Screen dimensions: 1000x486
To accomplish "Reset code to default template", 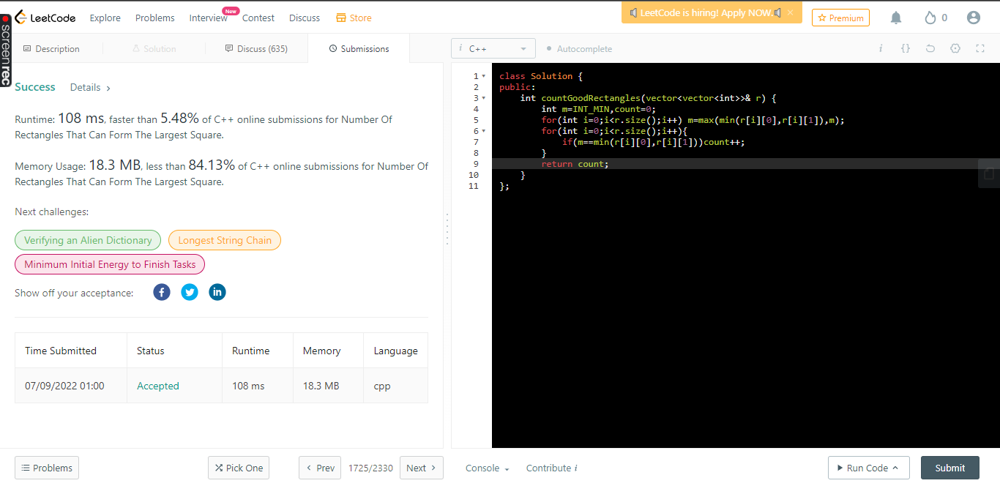I will (x=930, y=48).
